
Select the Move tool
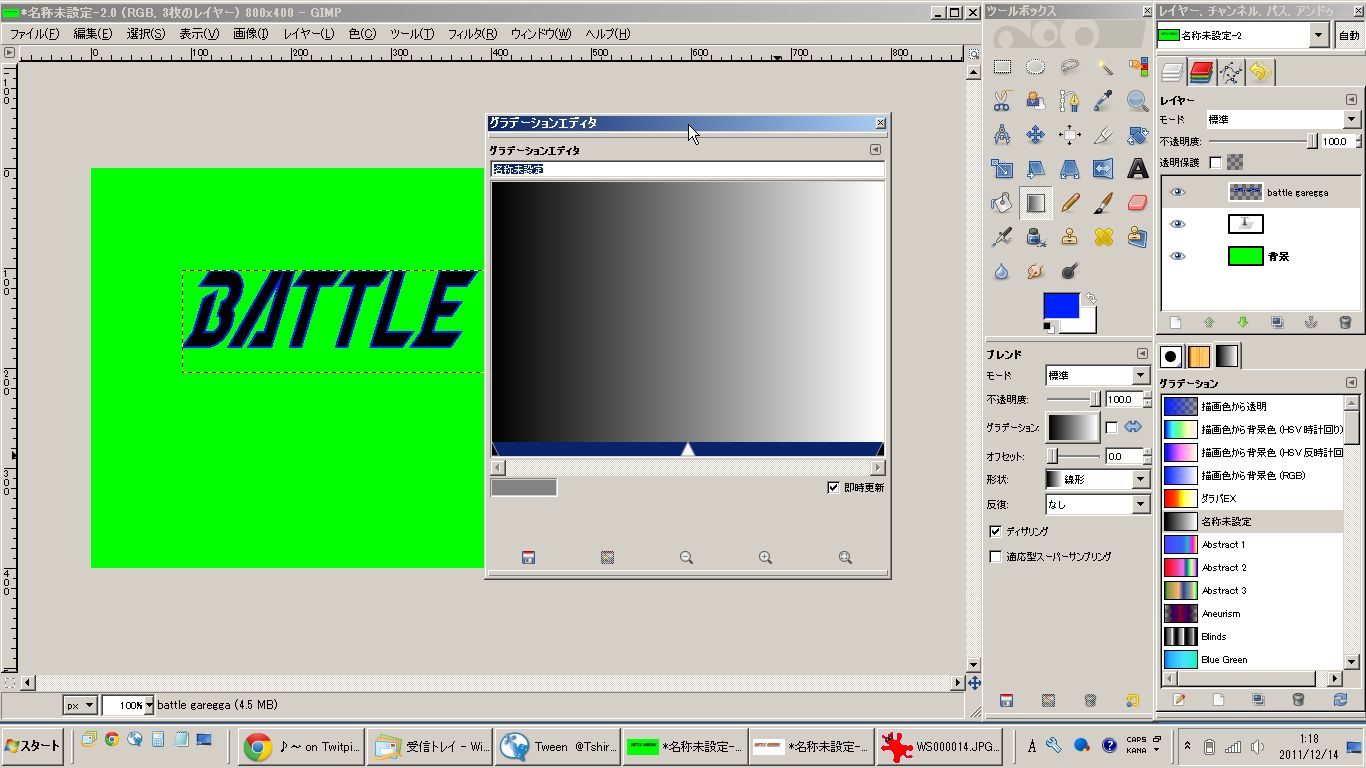coord(1036,135)
